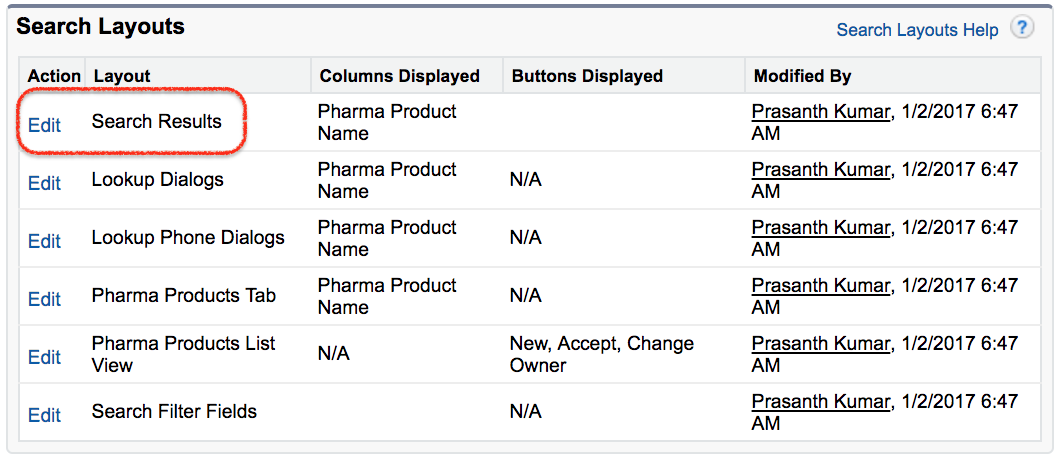Viewport: 1054px width, 456px height.
Task: Edit the Search Filter Fields layout
Action: (44, 415)
